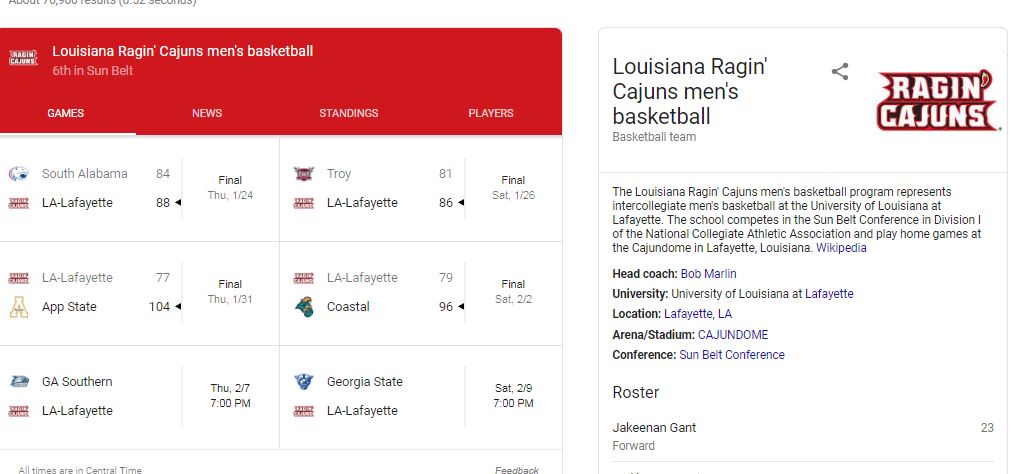Click the GA Southern team logo
1029x474 pixels.
click(x=18, y=382)
